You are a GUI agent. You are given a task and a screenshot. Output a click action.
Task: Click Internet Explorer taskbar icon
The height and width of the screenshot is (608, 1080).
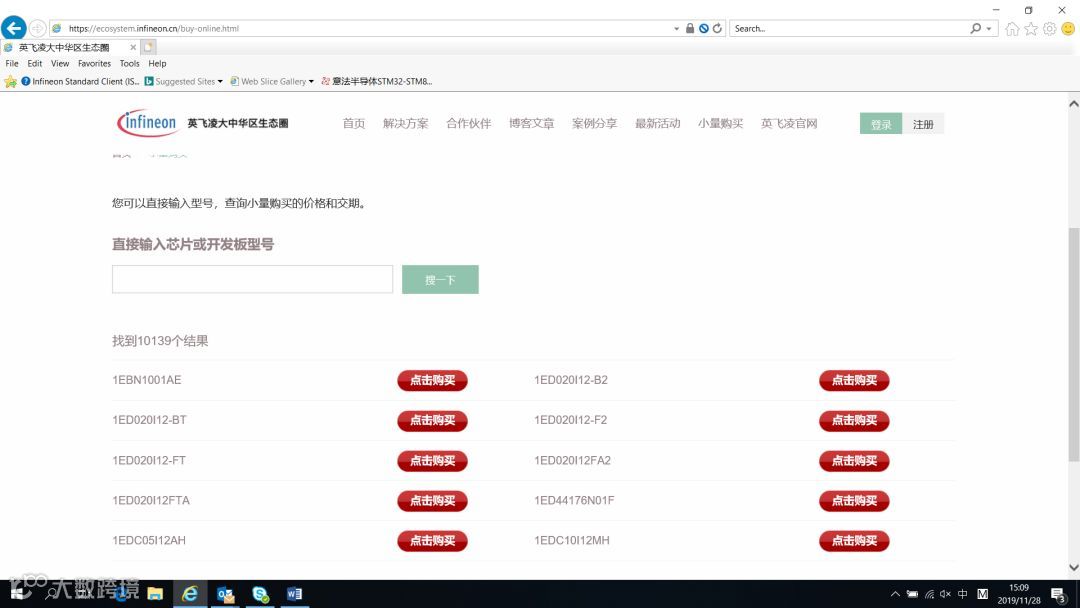click(x=189, y=594)
